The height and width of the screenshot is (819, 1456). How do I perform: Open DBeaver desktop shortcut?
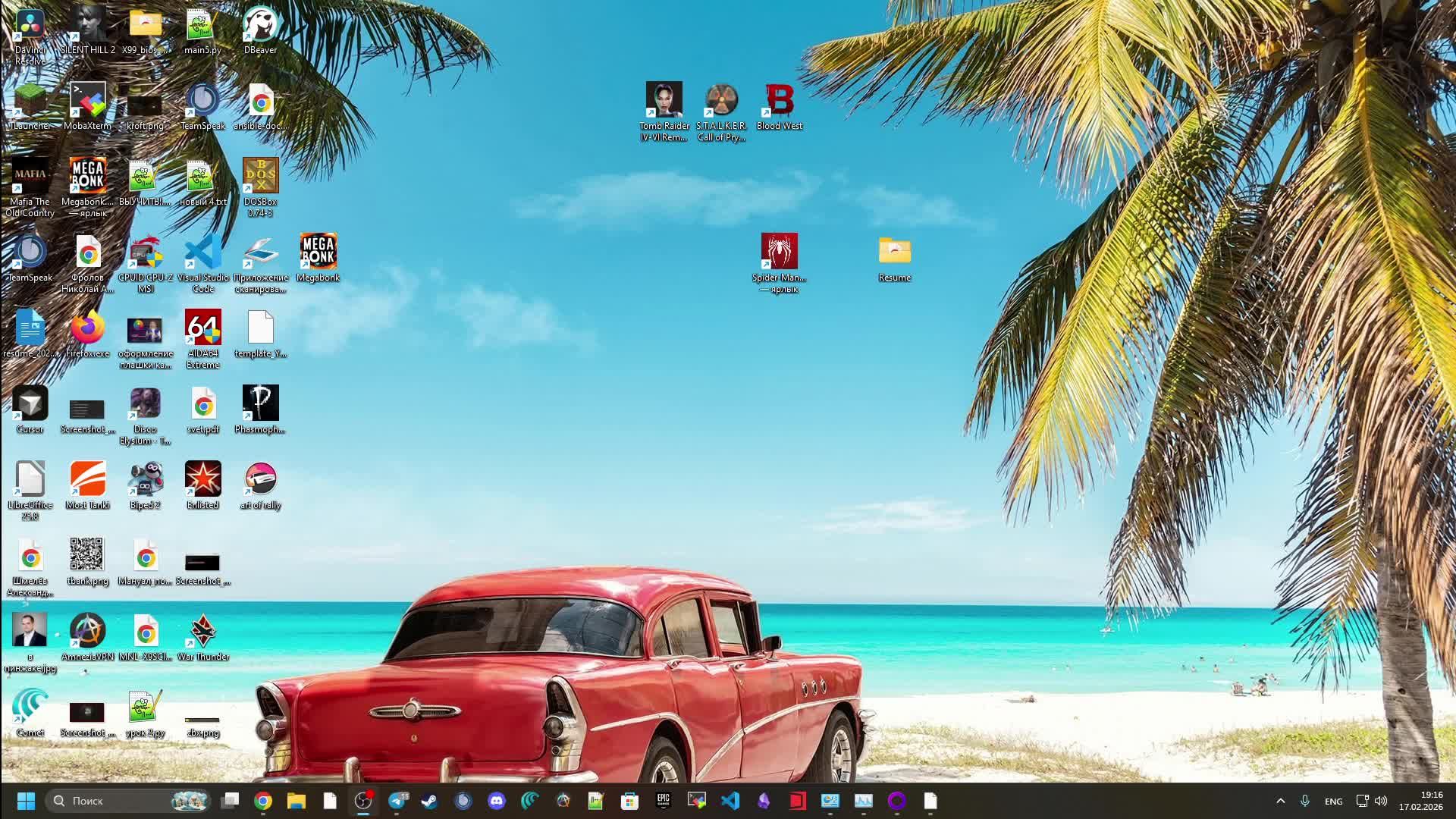point(260,27)
